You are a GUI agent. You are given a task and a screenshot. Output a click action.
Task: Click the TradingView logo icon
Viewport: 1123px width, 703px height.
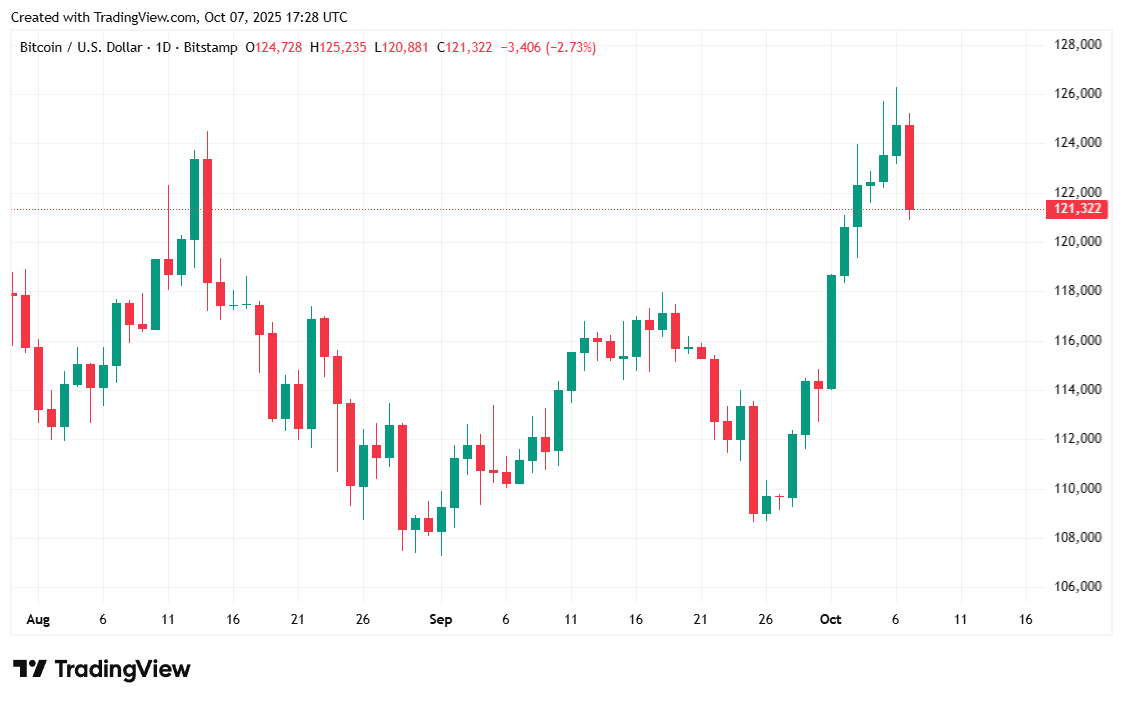tap(29, 669)
